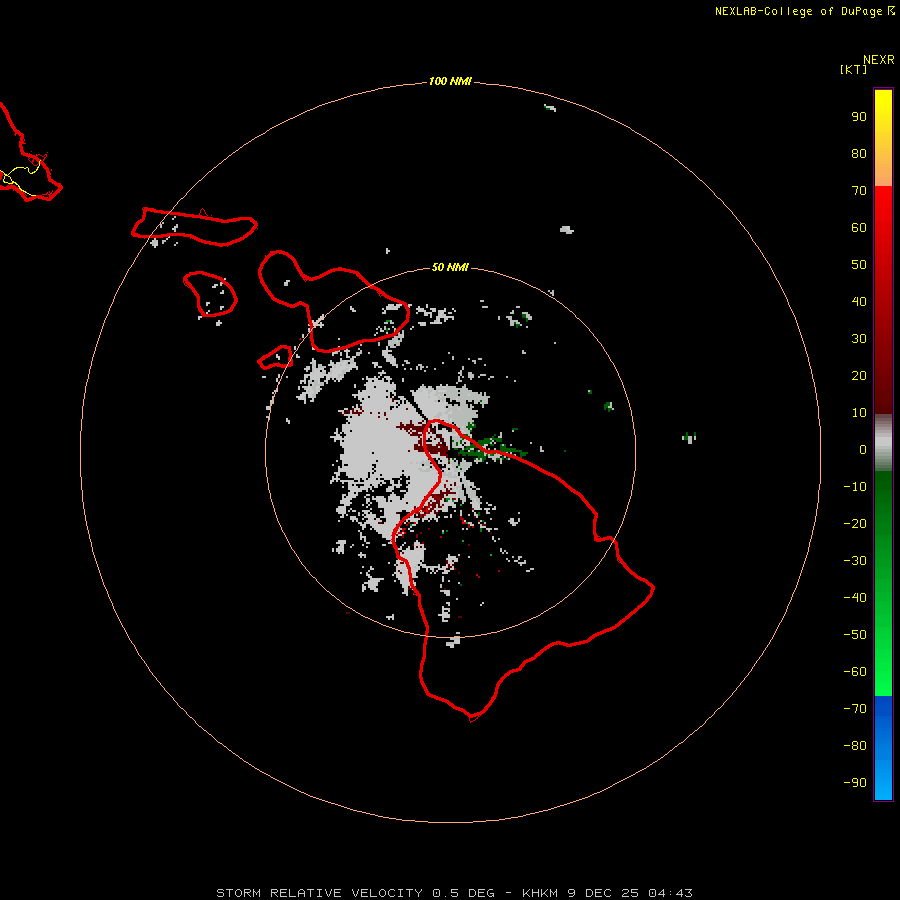The width and height of the screenshot is (900, 900).
Task: Click the -20 value on the velocity scale
Action: (x=855, y=524)
